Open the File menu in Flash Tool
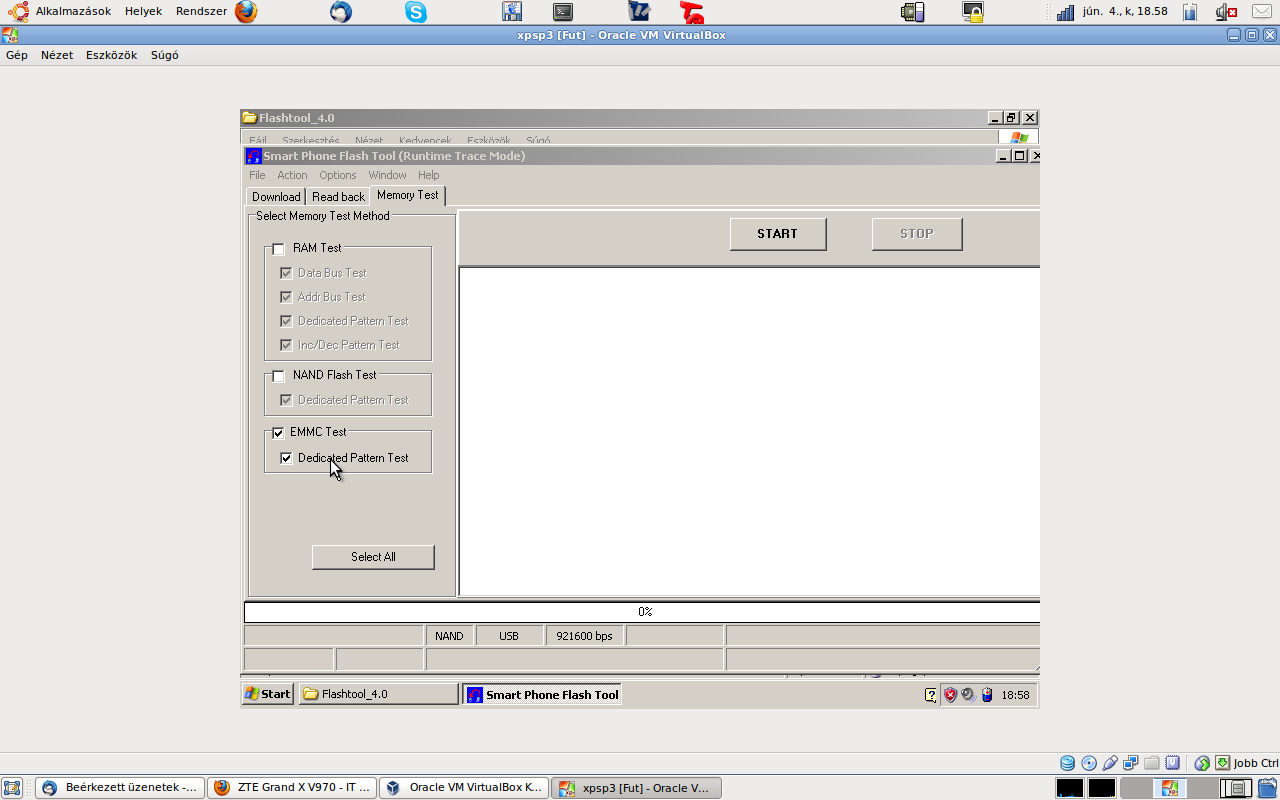This screenshot has height=800, width=1280. pos(257,175)
